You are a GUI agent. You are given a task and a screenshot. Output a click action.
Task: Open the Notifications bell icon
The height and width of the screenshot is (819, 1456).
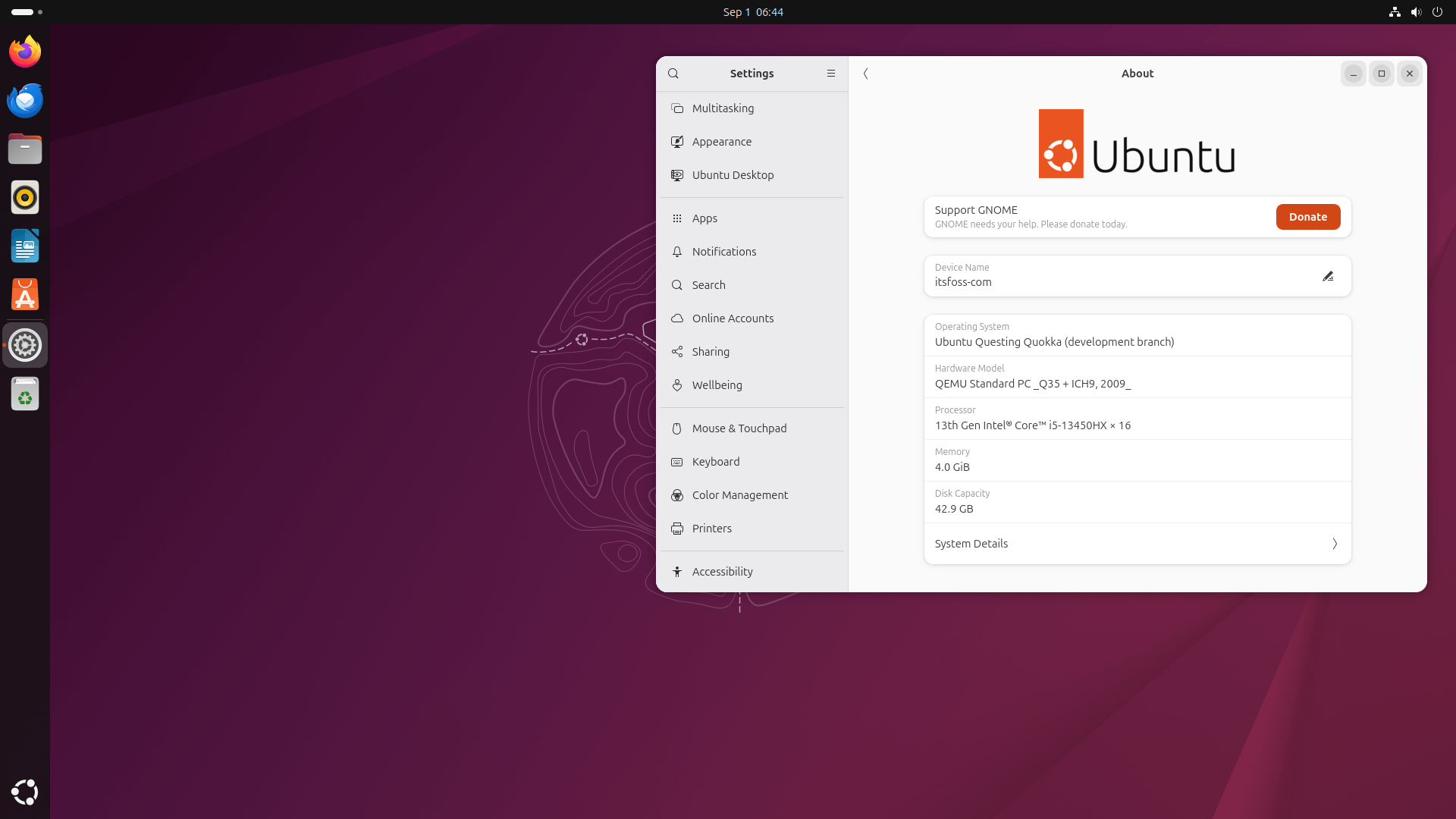pos(677,252)
